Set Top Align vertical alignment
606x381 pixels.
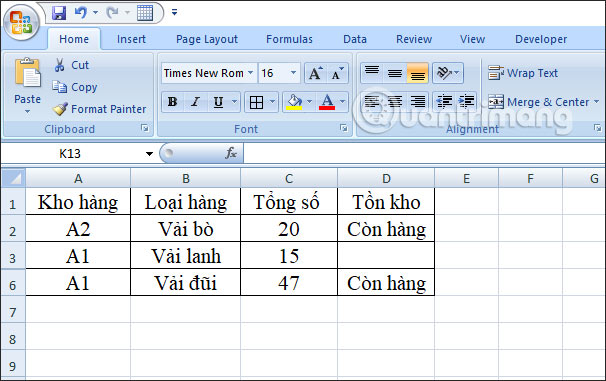click(x=372, y=73)
